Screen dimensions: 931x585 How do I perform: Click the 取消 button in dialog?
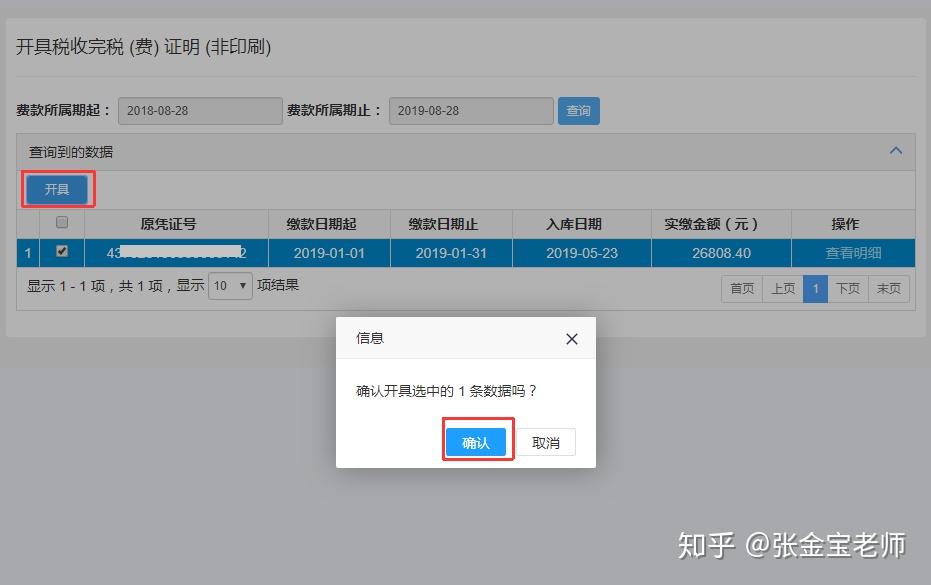coord(546,442)
